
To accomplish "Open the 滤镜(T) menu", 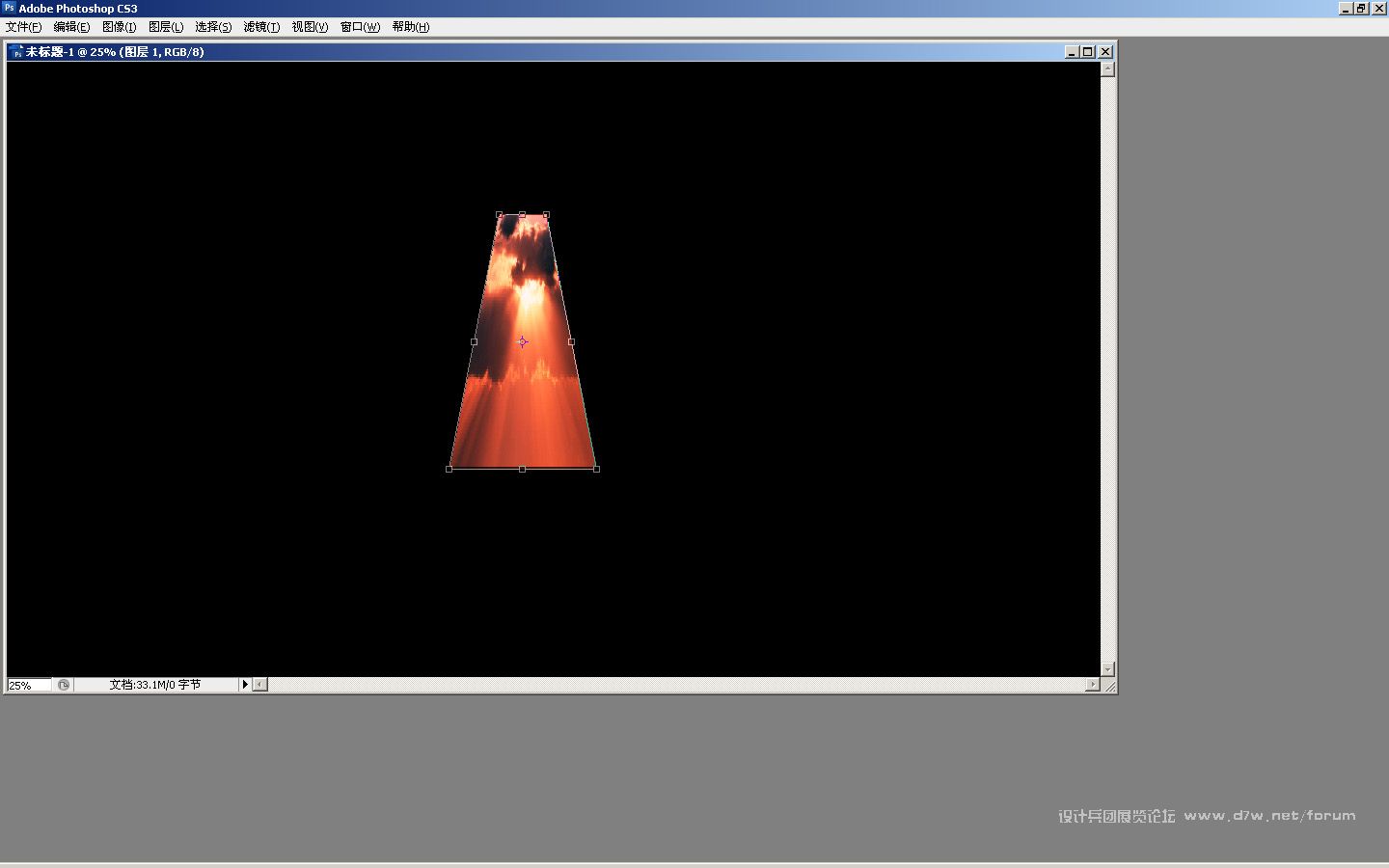I will 261,27.
